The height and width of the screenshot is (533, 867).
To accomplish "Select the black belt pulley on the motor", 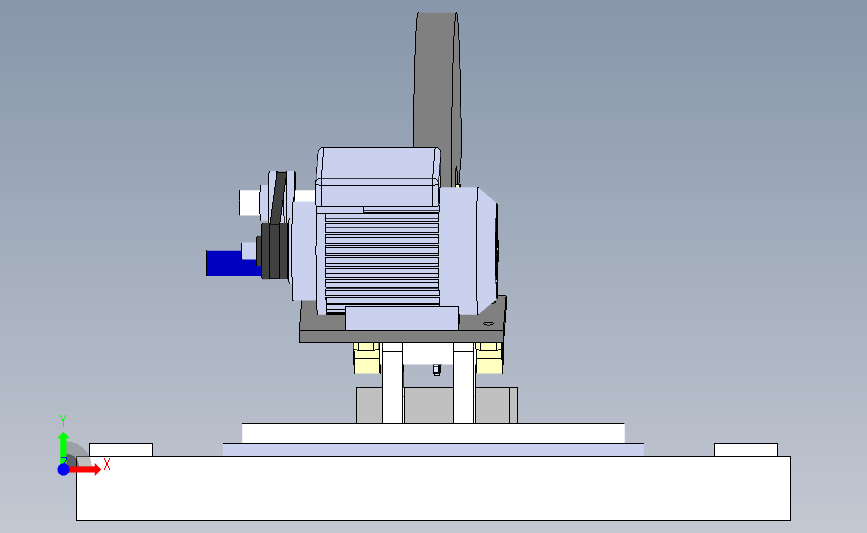I will 275,250.
